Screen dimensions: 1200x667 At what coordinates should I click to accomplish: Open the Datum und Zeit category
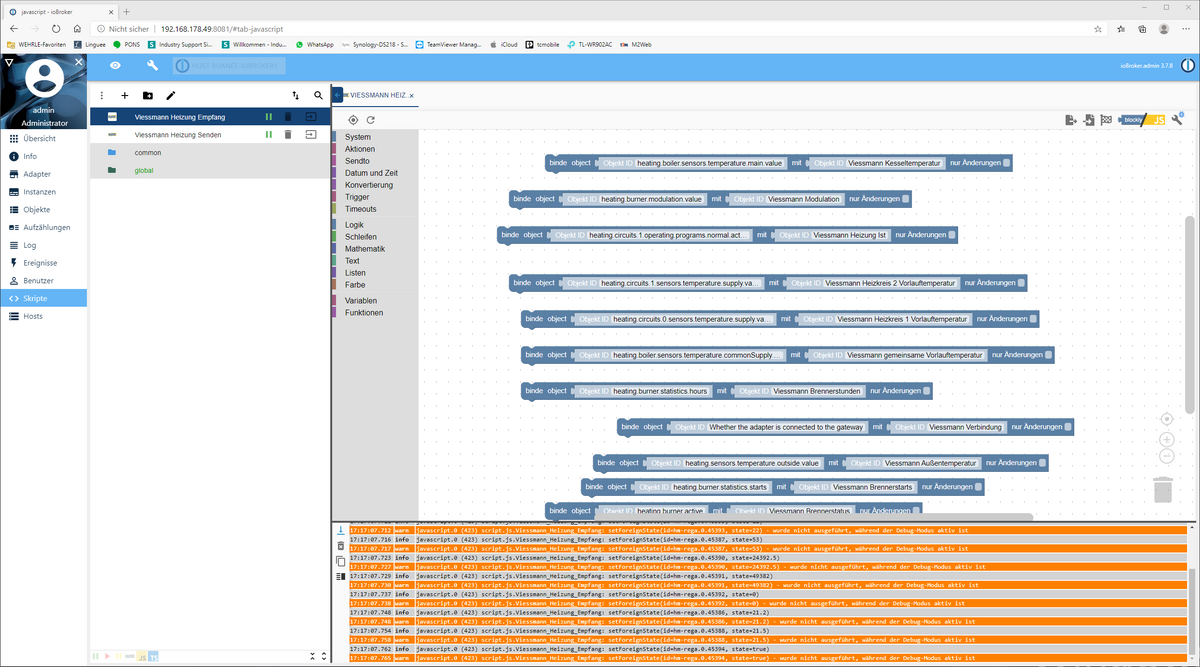(x=369, y=173)
